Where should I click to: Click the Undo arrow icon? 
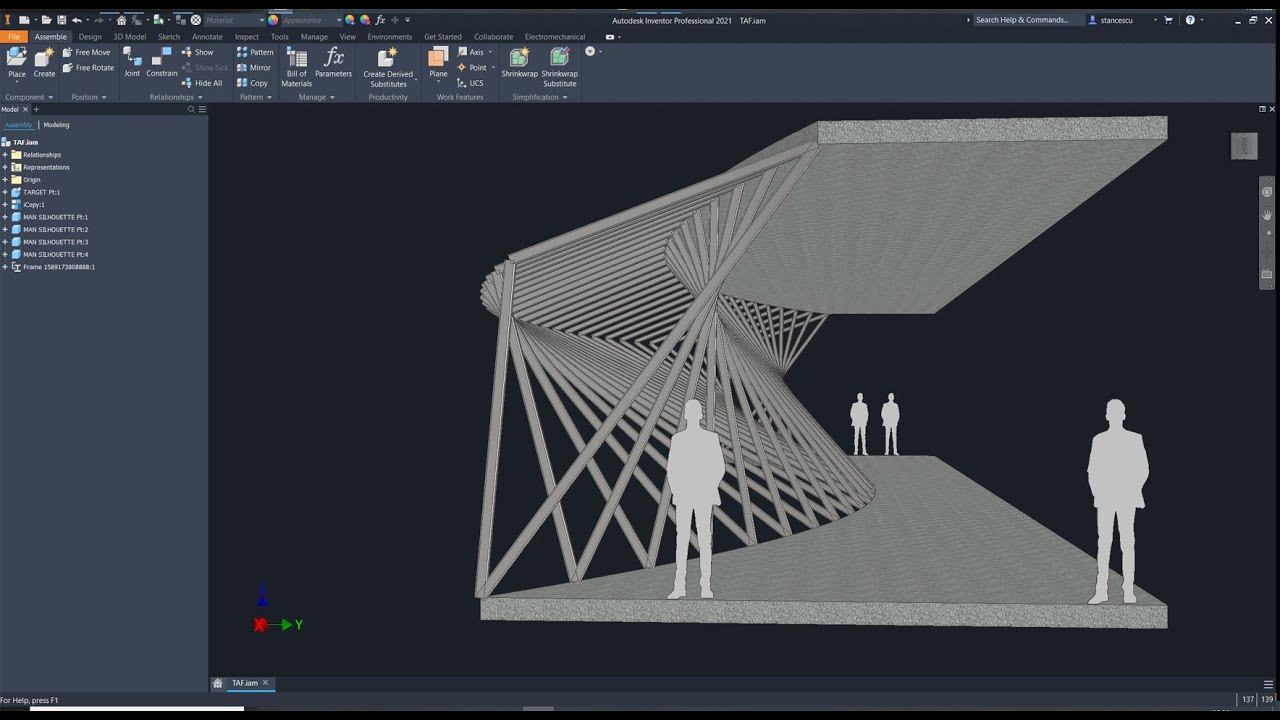[76, 20]
